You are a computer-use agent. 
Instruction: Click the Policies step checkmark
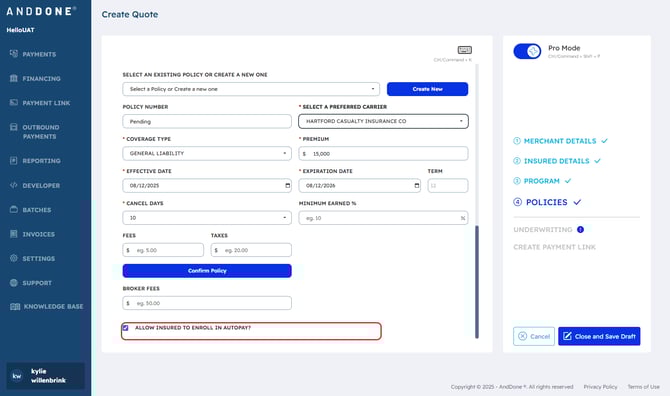pyautogui.click(x=577, y=202)
